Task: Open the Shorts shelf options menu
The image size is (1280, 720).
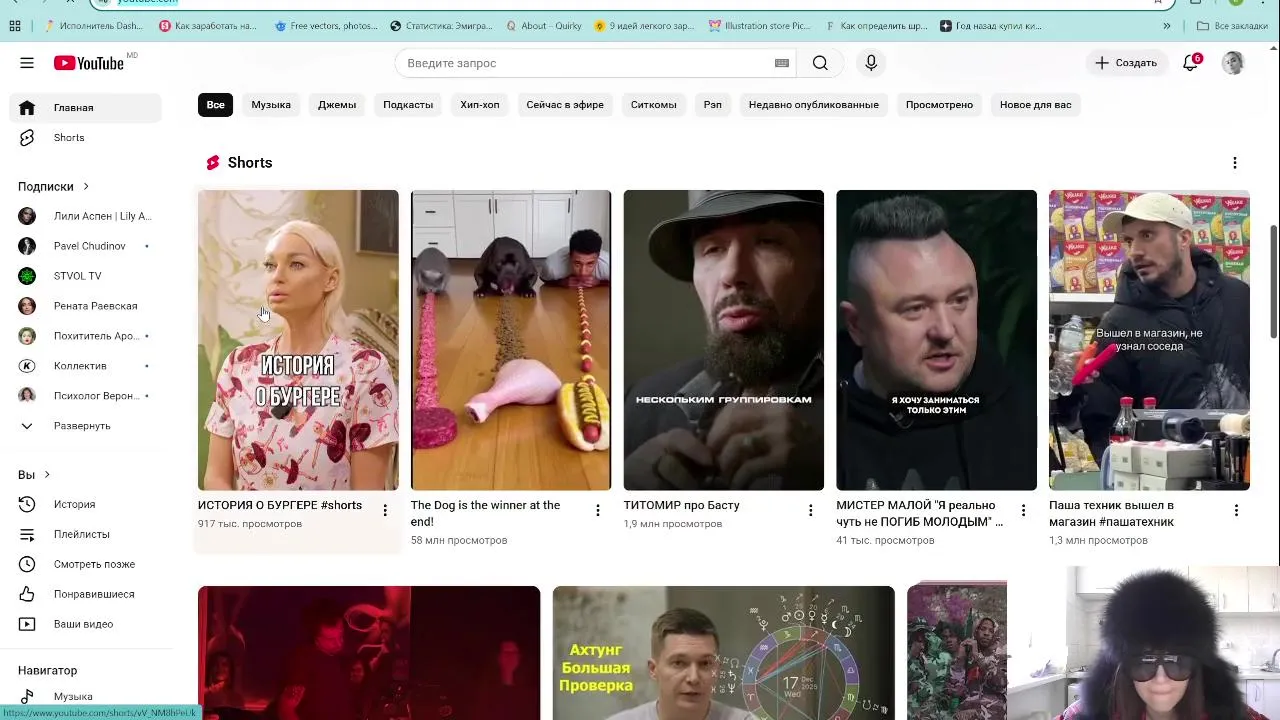Action: coord(1235,163)
